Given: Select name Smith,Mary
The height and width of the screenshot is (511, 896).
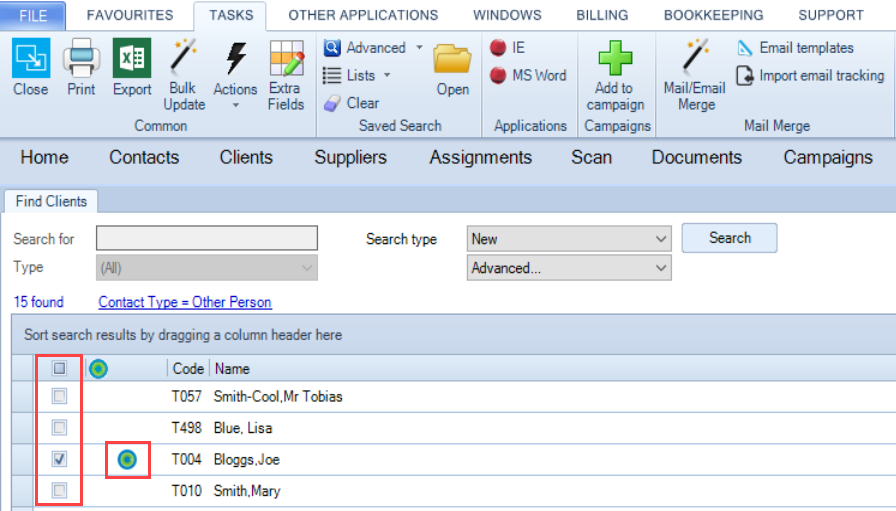Looking at the screenshot, I should point(247,491).
